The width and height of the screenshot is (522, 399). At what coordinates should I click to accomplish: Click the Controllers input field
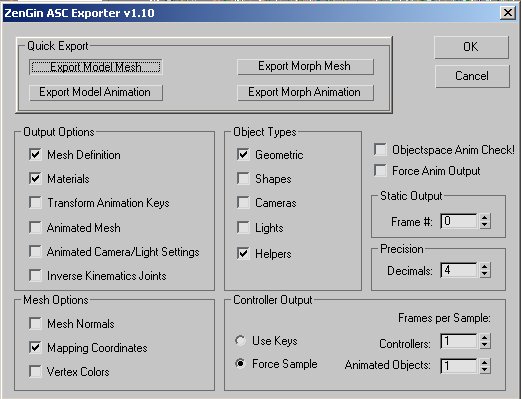pos(459,341)
